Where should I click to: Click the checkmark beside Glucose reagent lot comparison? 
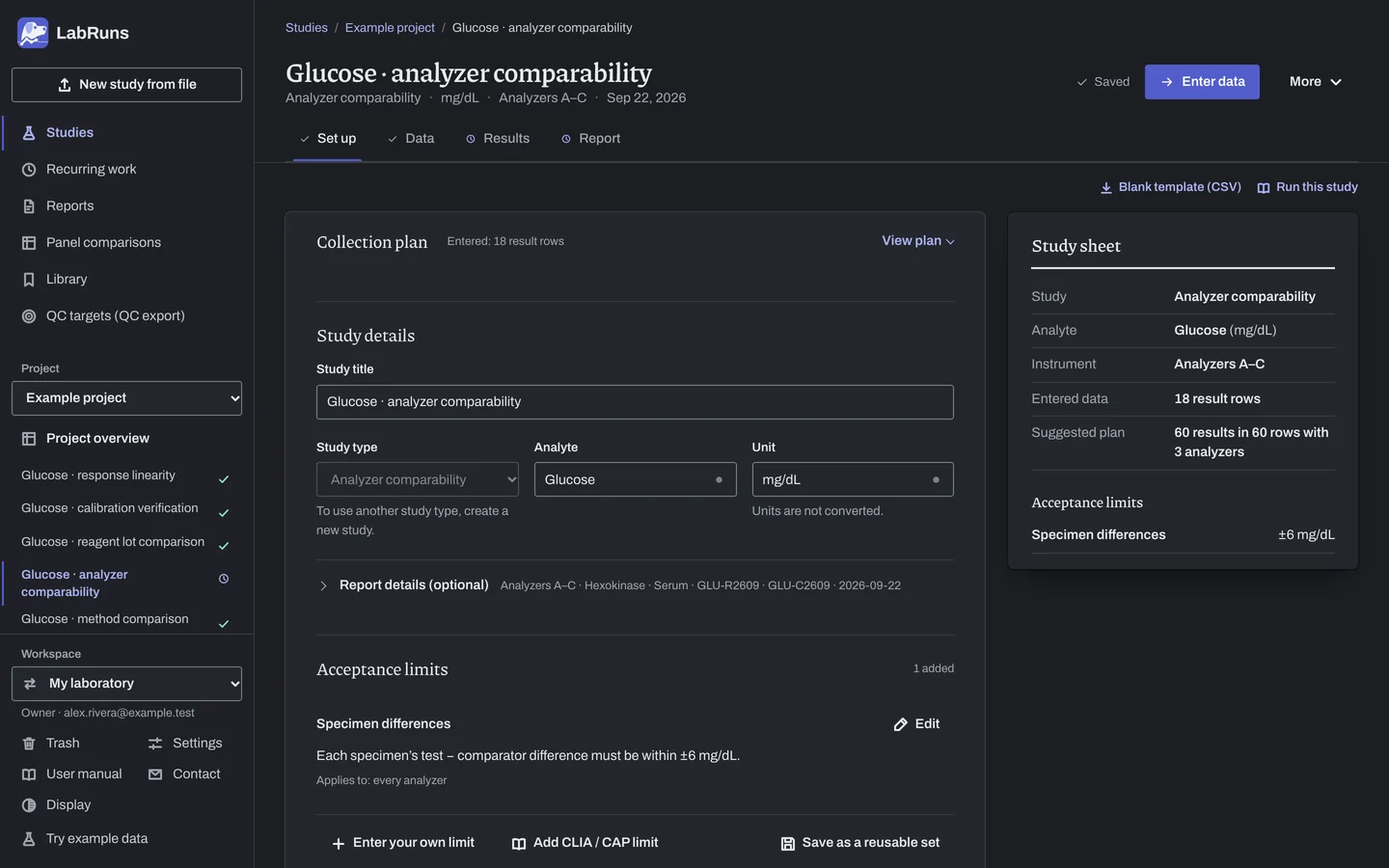point(224,546)
